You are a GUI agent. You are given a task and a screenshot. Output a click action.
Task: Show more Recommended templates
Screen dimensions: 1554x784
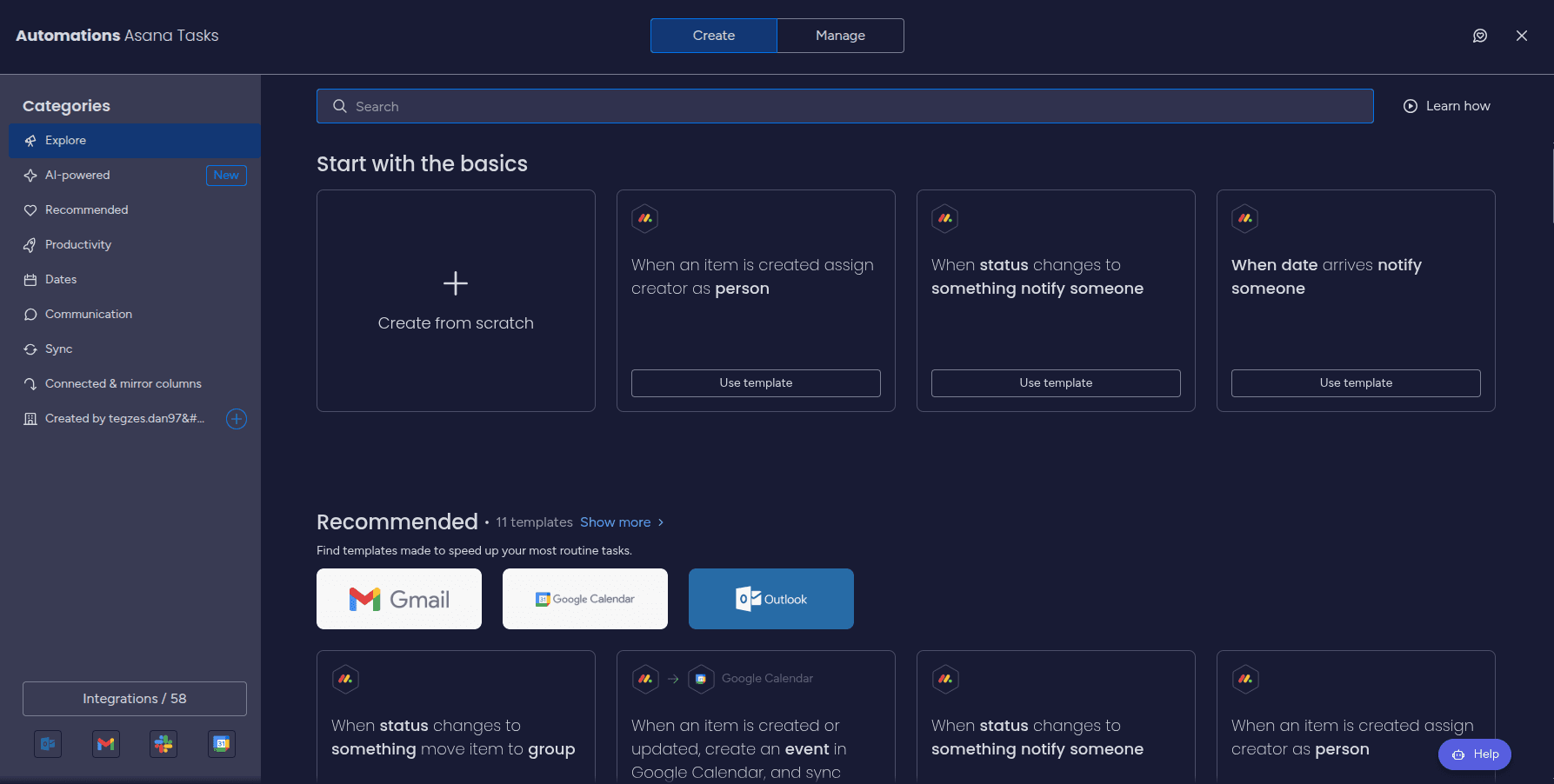615,522
